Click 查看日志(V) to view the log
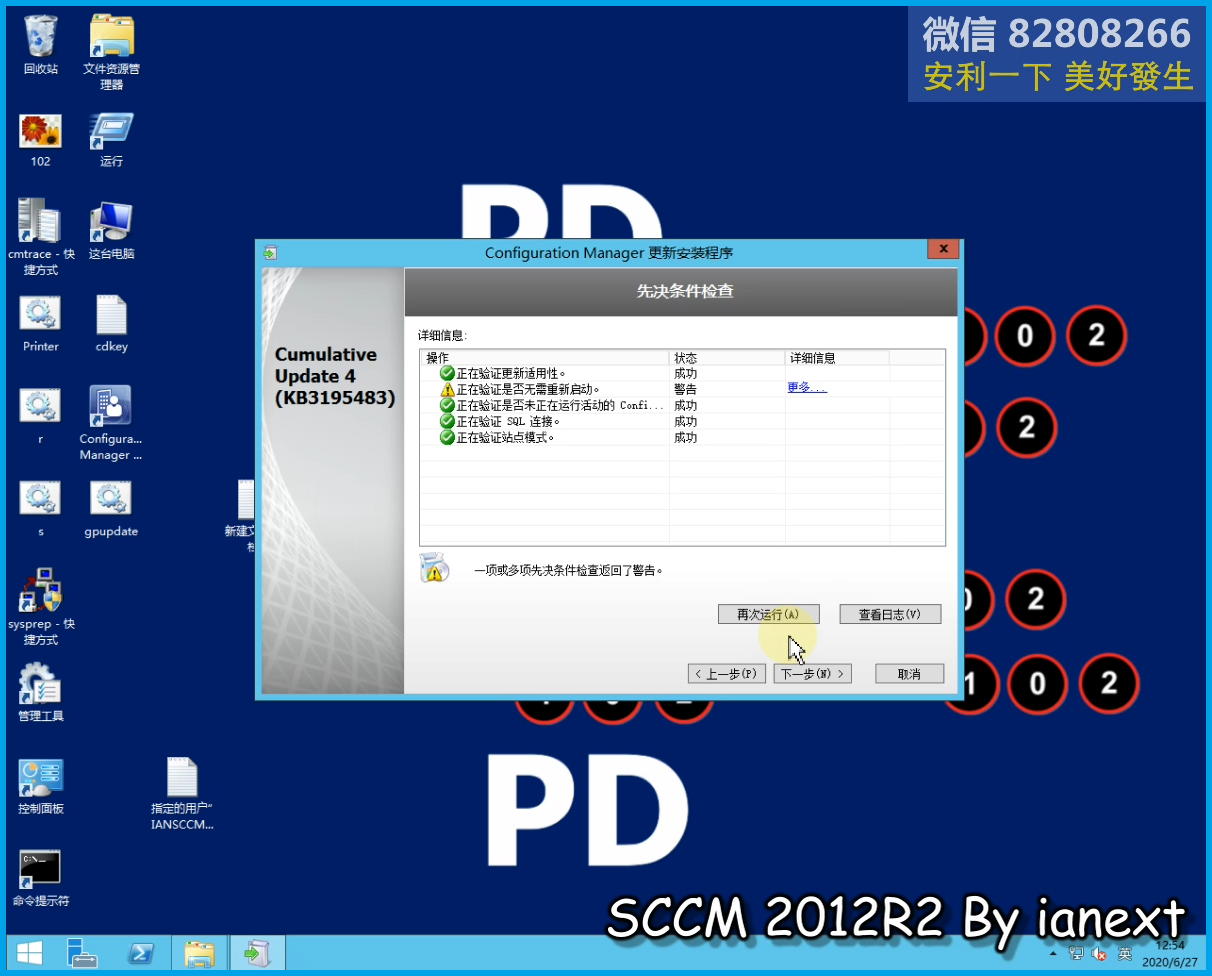The width and height of the screenshot is (1212, 976). pyautogui.click(x=890, y=615)
